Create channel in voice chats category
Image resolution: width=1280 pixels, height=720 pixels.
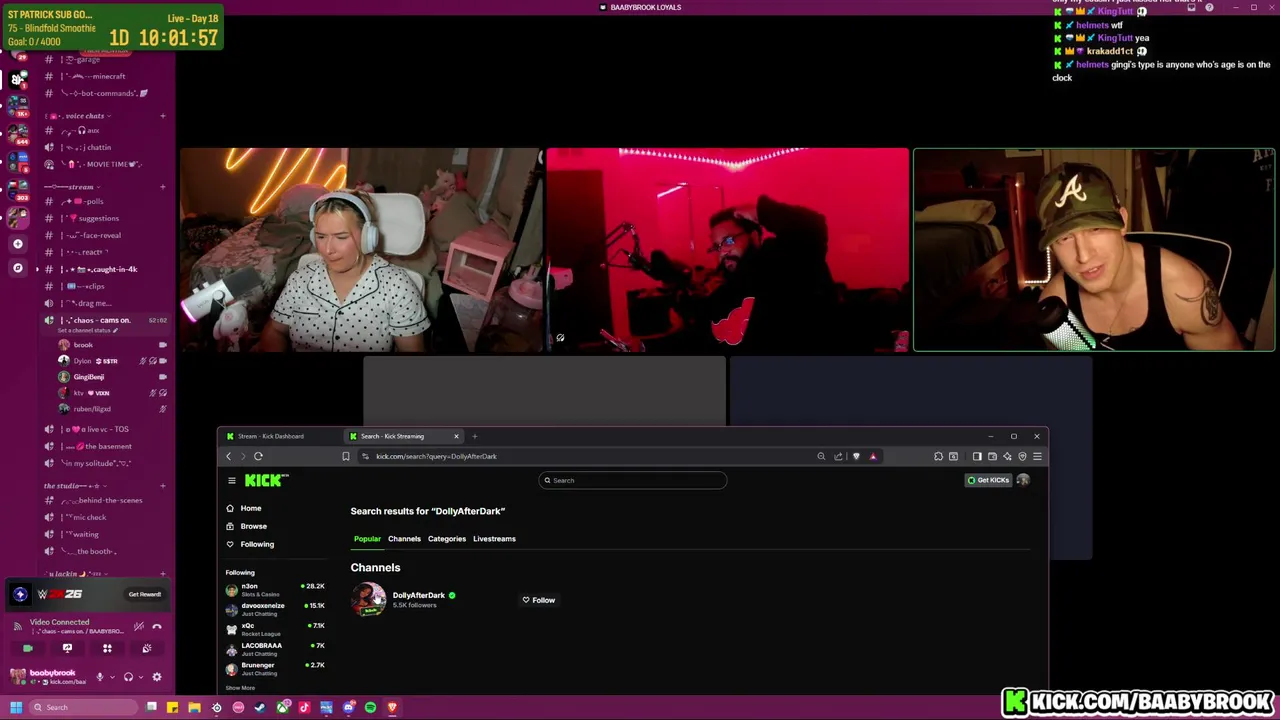coord(163,116)
